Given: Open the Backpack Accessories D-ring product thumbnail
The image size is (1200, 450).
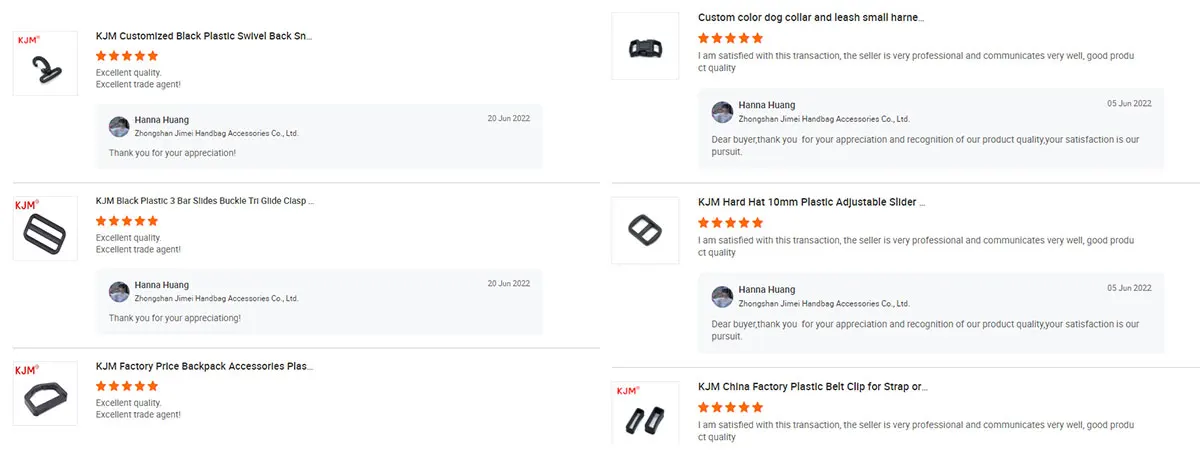Looking at the screenshot, I should [x=45, y=394].
